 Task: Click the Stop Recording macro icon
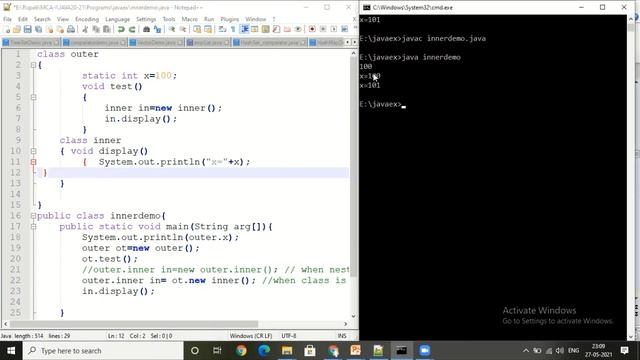click(x=323, y=29)
